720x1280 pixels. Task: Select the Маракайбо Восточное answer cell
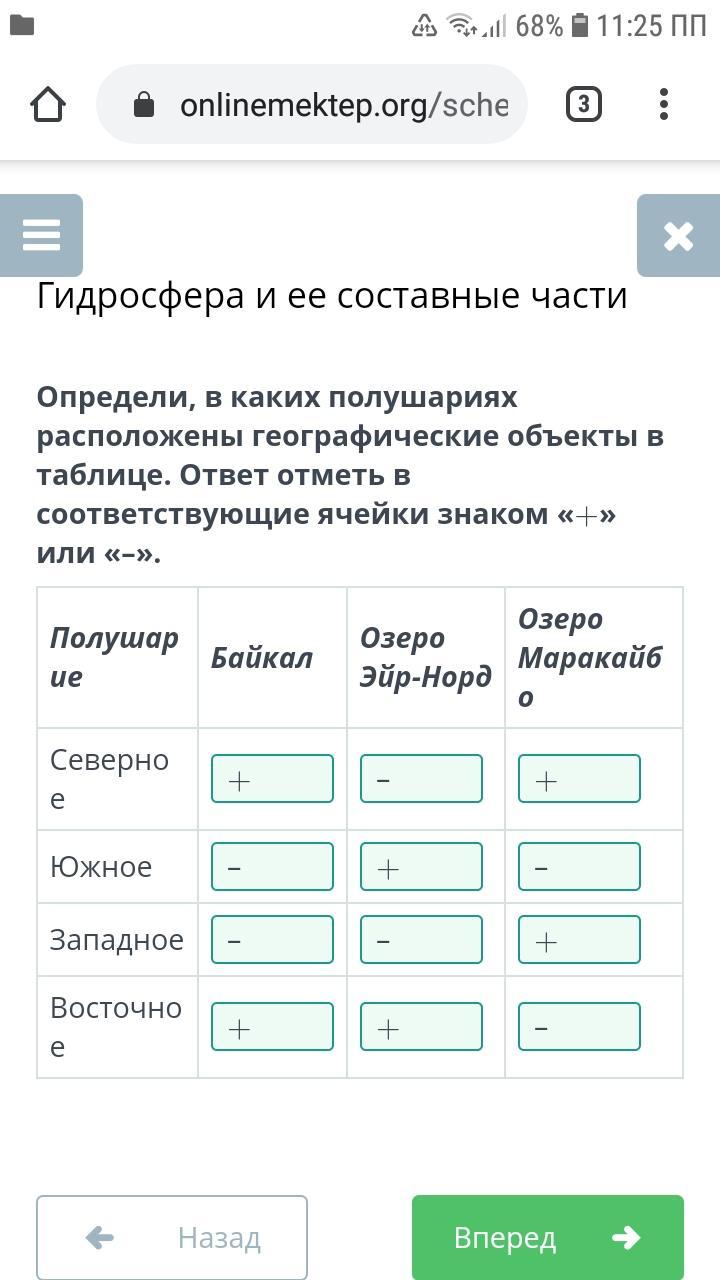tap(579, 1027)
